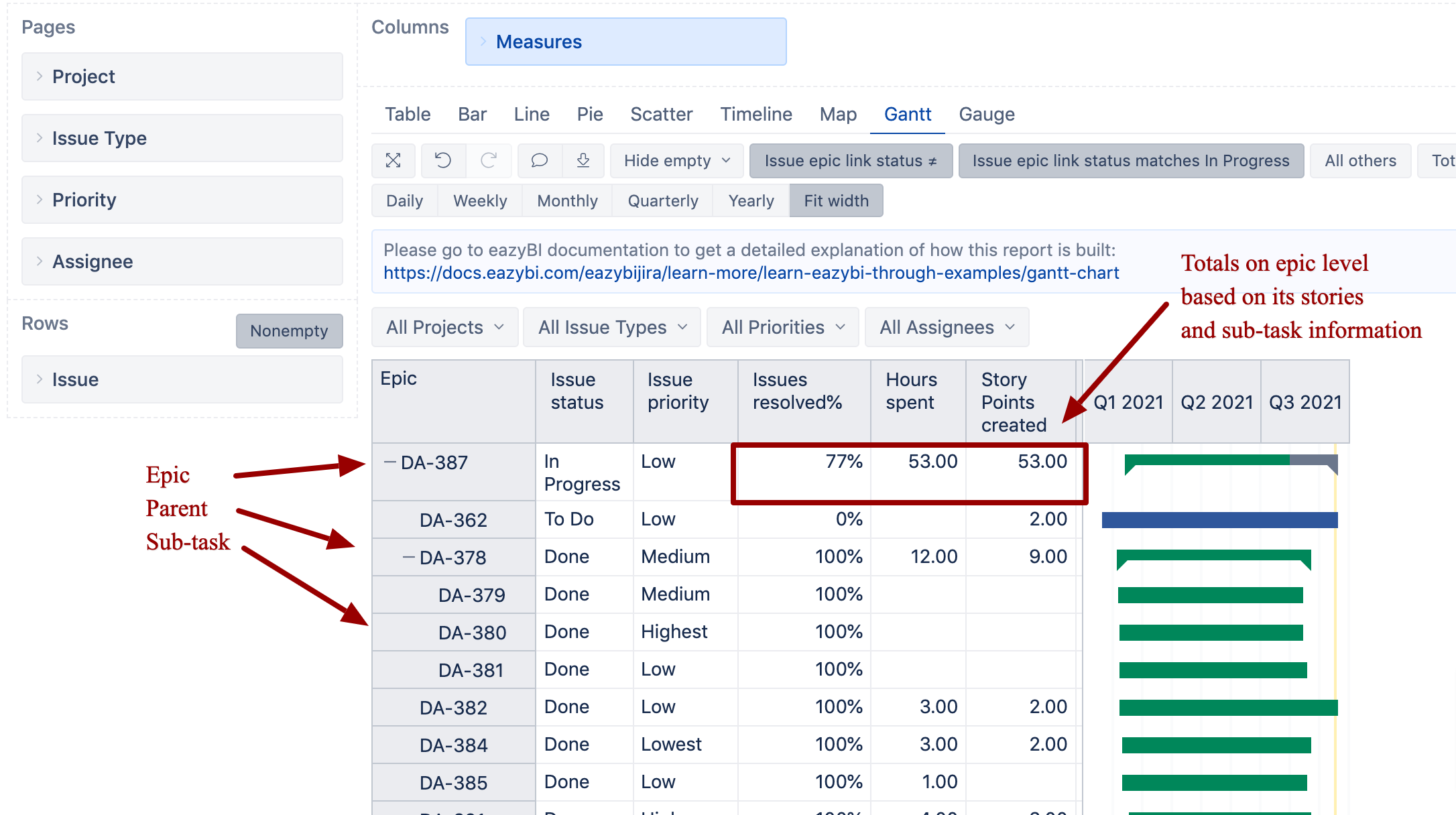Open report comments
1456x815 pixels.
click(539, 161)
